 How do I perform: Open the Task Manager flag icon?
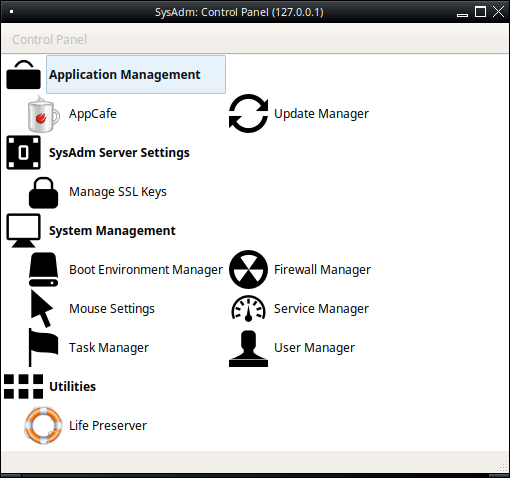(43, 348)
